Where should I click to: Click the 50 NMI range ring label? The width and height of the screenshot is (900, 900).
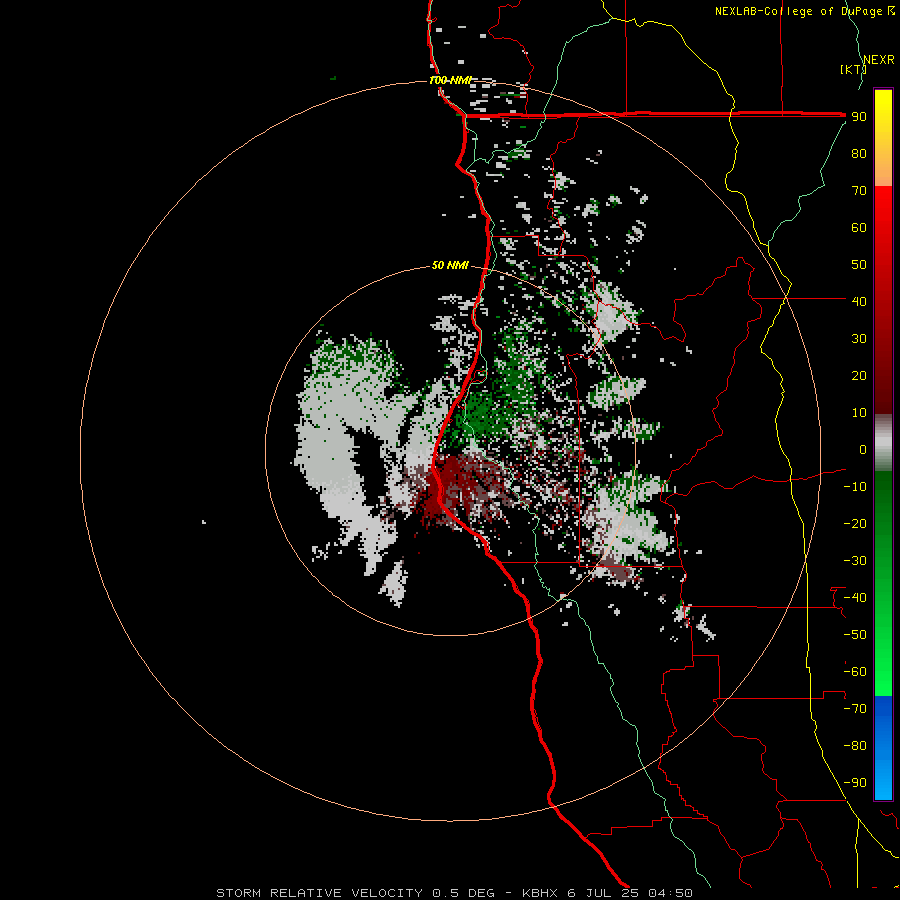pyautogui.click(x=450, y=265)
